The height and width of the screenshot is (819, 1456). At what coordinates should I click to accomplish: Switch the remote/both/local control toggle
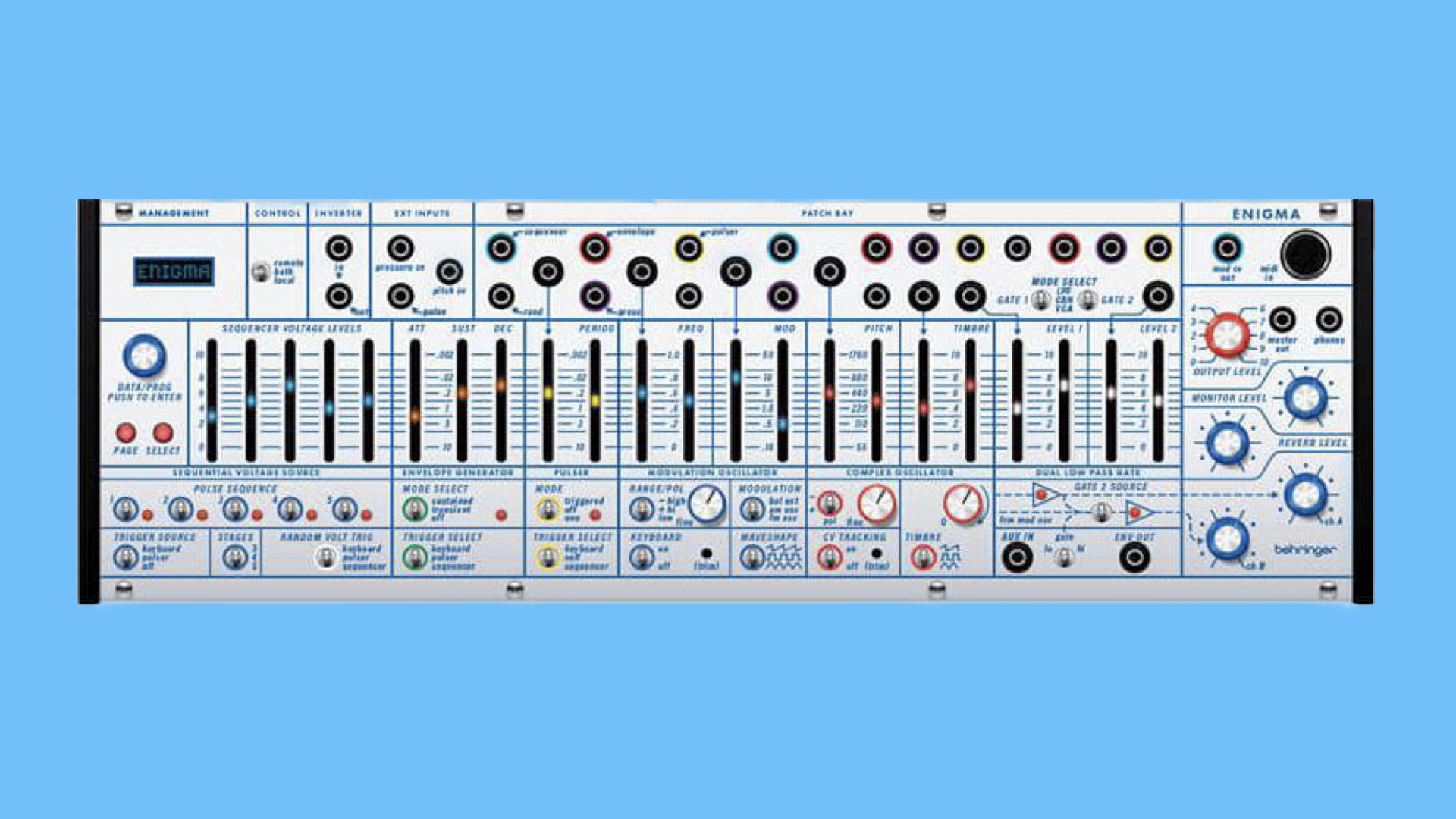pyautogui.click(x=261, y=270)
